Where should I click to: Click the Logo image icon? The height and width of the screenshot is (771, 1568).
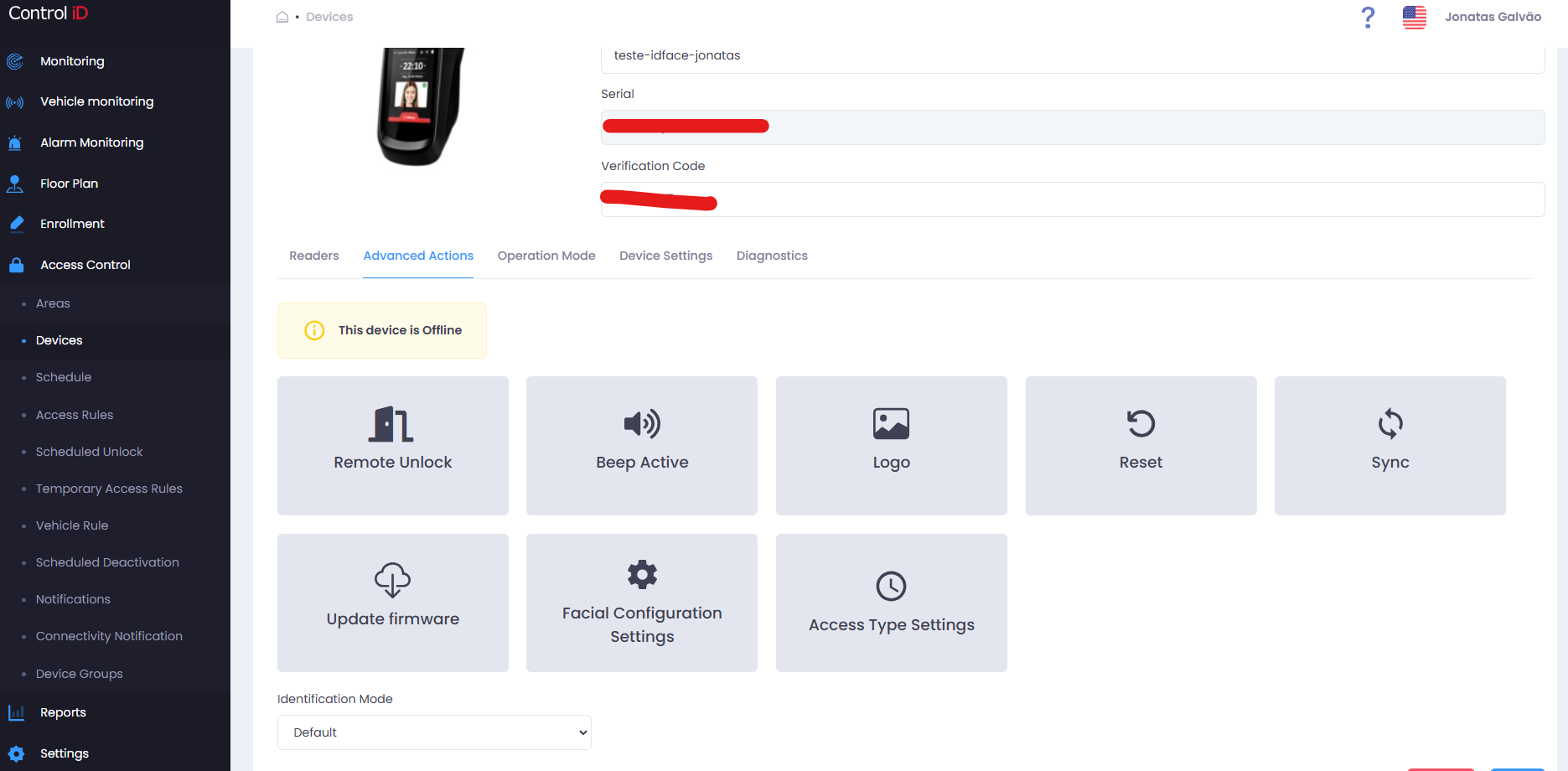891,424
